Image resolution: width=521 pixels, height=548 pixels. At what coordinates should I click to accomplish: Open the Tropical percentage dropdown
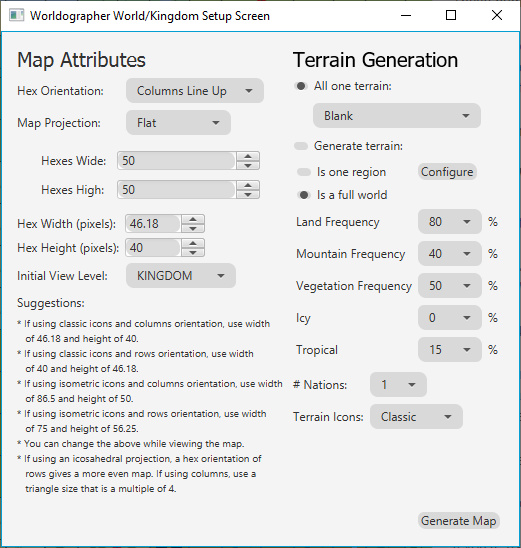click(x=450, y=350)
